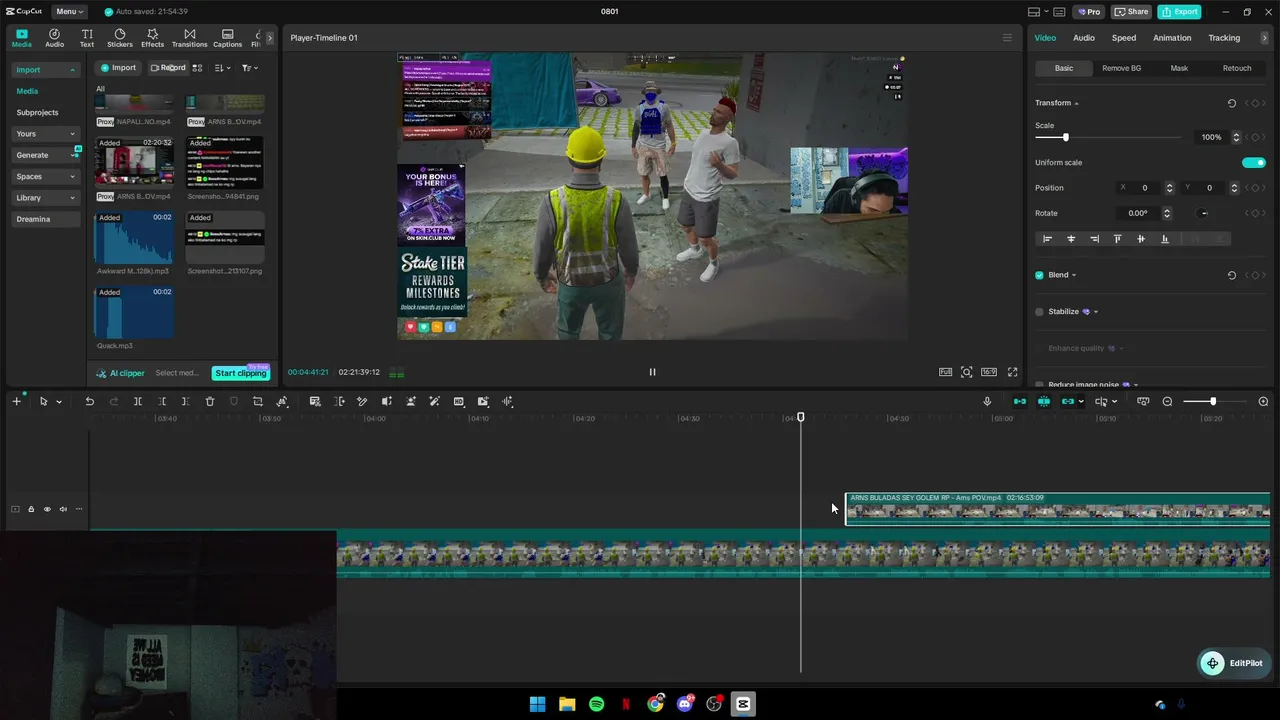
Task: Click the zoom in timeline magnifier icon
Action: click(x=1263, y=401)
